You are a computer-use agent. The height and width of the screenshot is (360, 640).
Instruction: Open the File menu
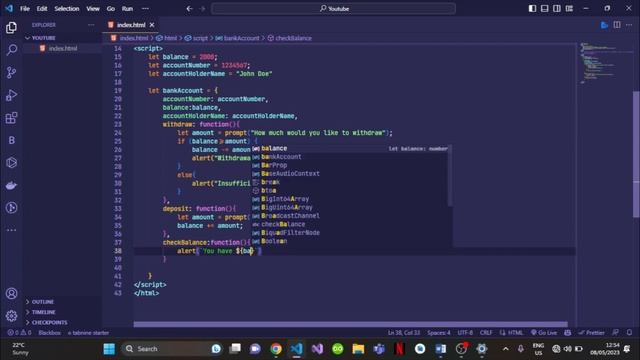coord(25,8)
